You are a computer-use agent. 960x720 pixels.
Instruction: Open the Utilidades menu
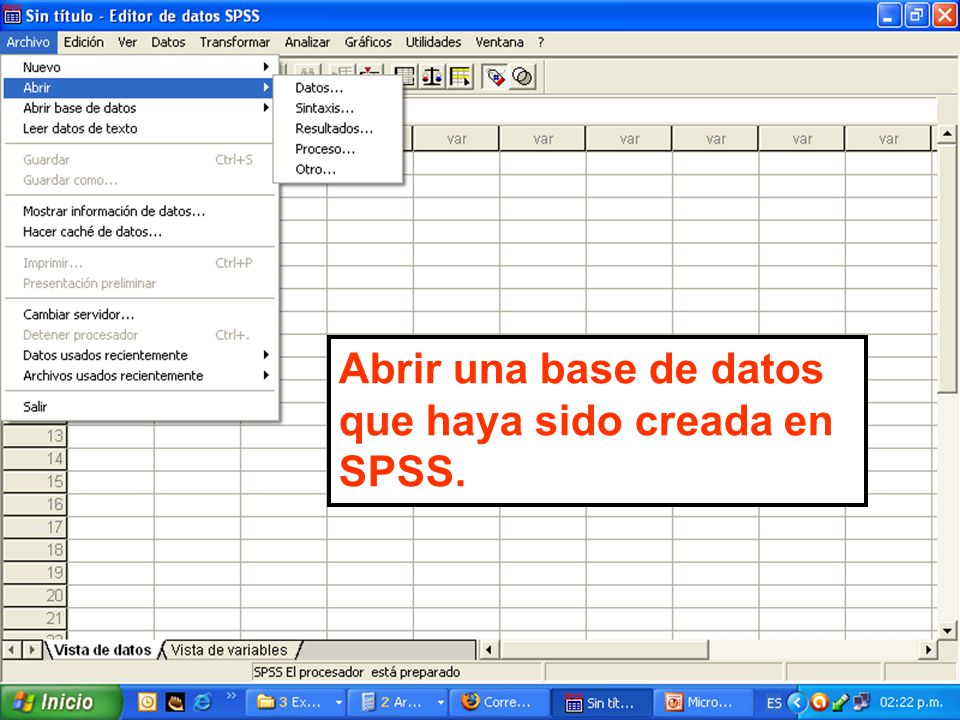tap(433, 42)
